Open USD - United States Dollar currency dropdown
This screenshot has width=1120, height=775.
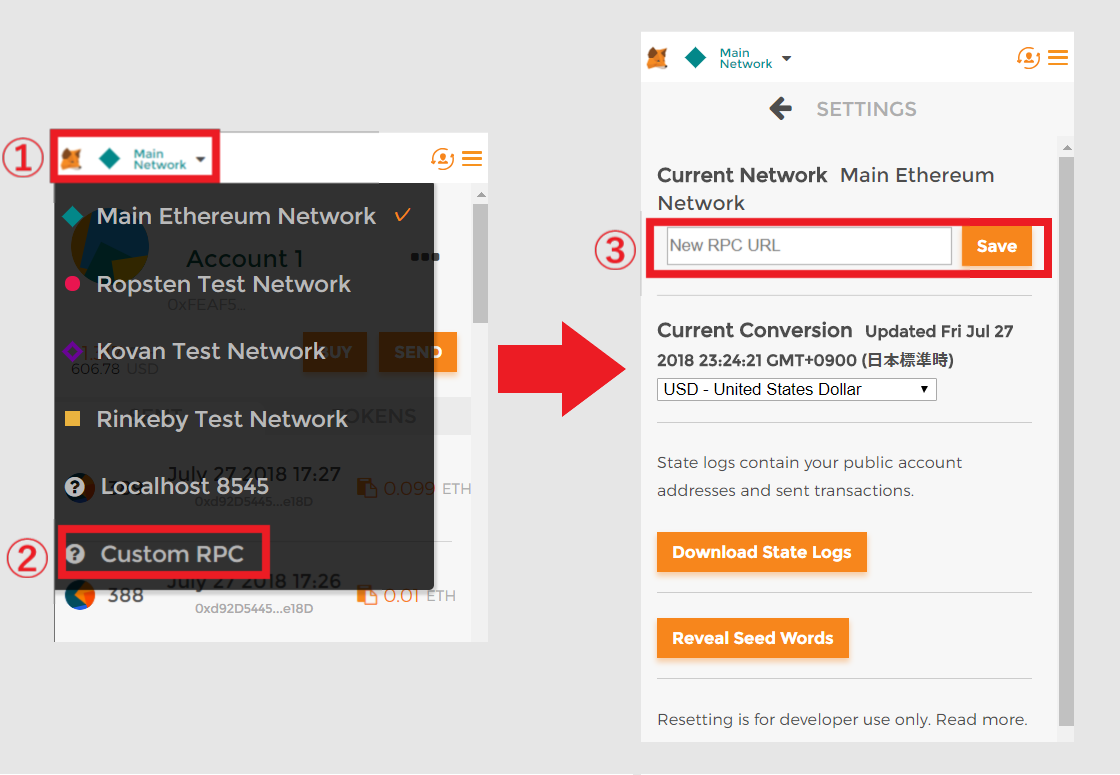796,389
